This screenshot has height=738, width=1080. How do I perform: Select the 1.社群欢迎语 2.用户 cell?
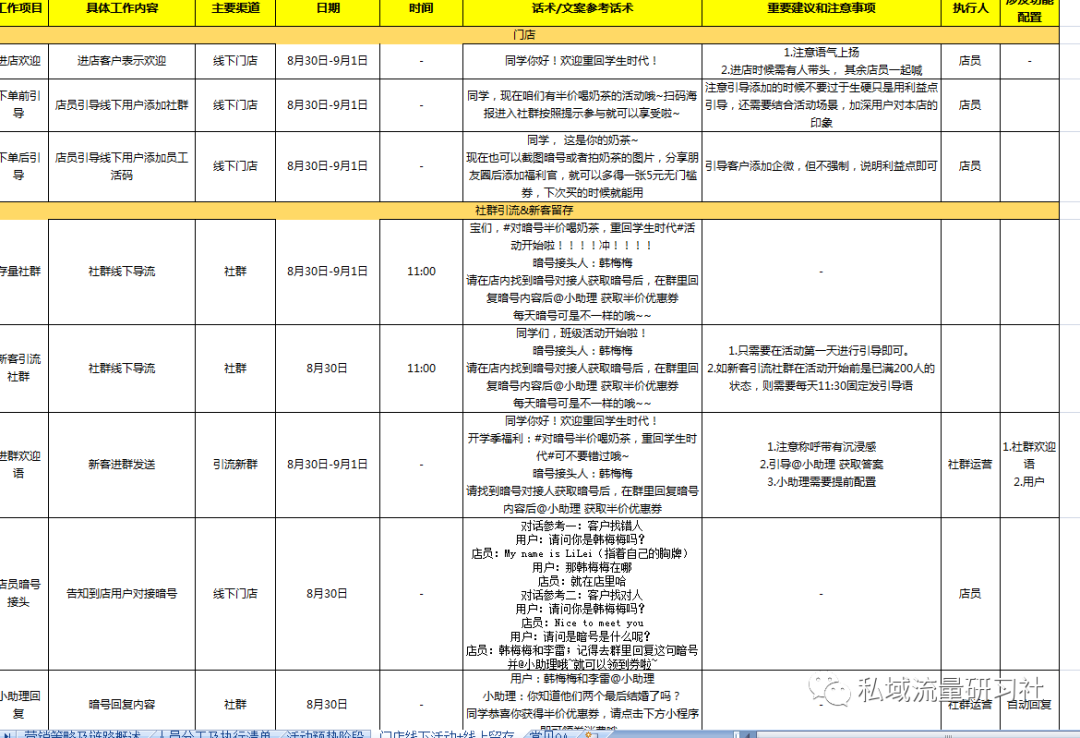coord(1030,465)
